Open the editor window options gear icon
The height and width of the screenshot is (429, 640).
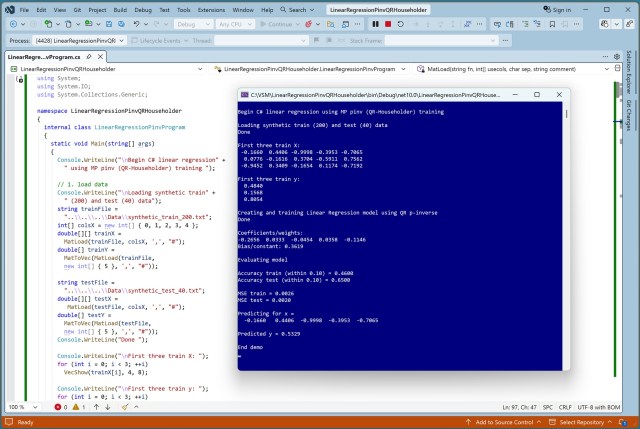coord(617,56)
